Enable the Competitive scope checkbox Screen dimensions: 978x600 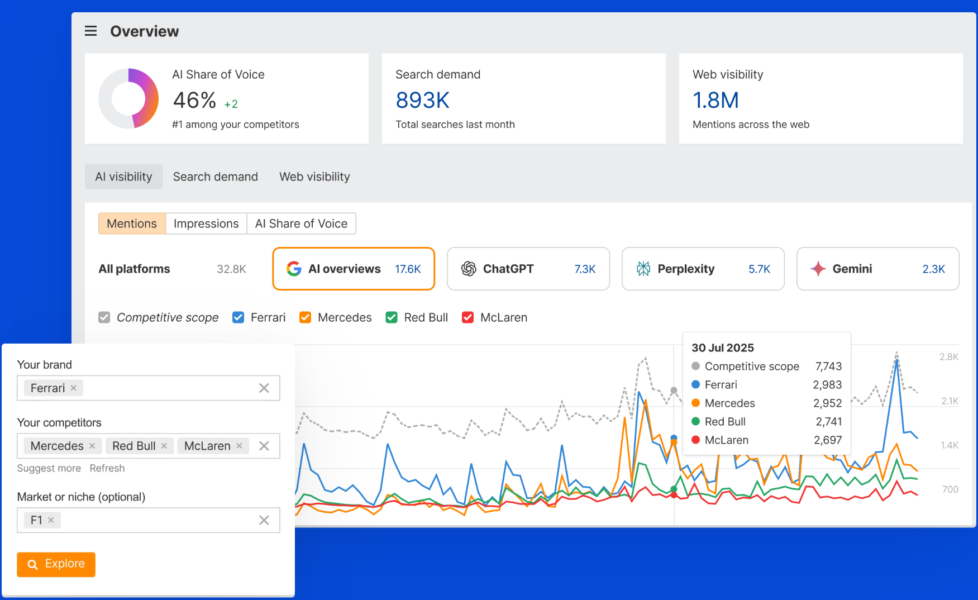tap(104, 317)
